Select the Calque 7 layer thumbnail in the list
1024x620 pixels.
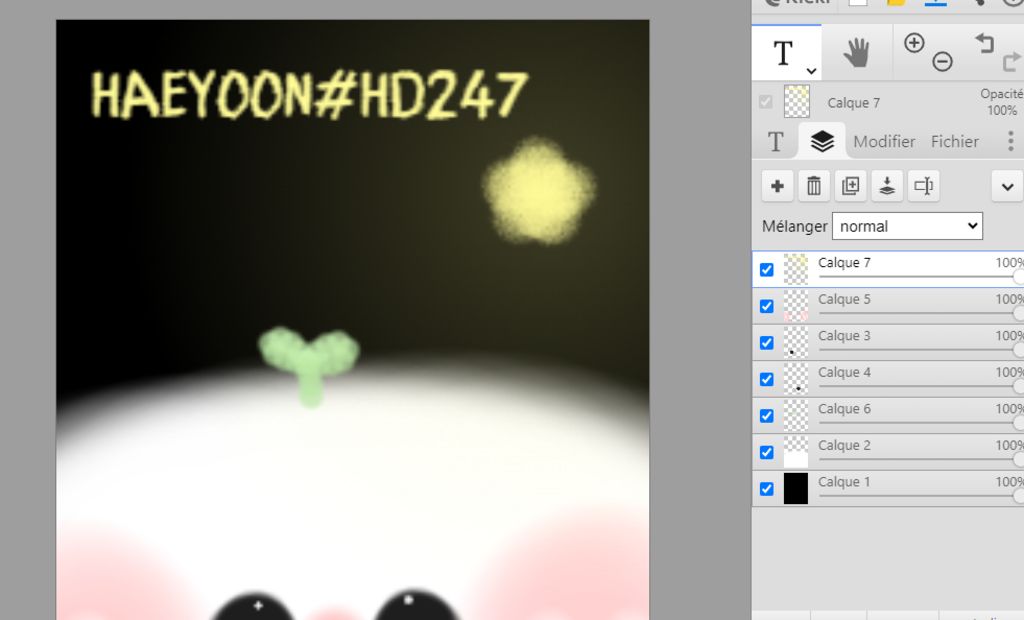[795, 269]
